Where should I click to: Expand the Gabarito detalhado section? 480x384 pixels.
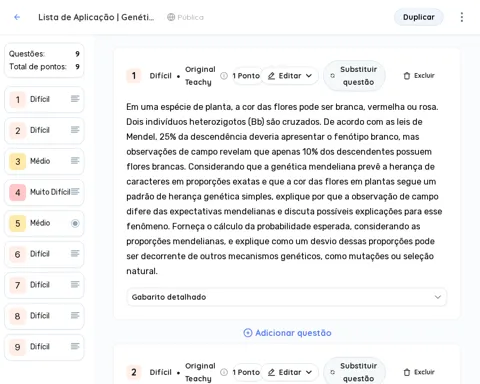pos(286,297)
